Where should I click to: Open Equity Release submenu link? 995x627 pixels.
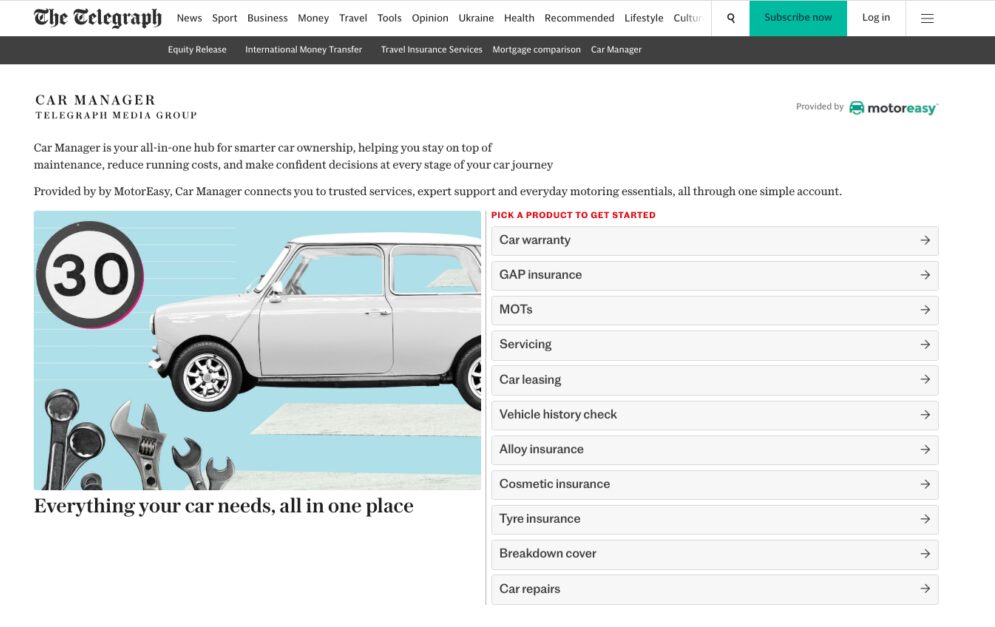click(197, 50)
